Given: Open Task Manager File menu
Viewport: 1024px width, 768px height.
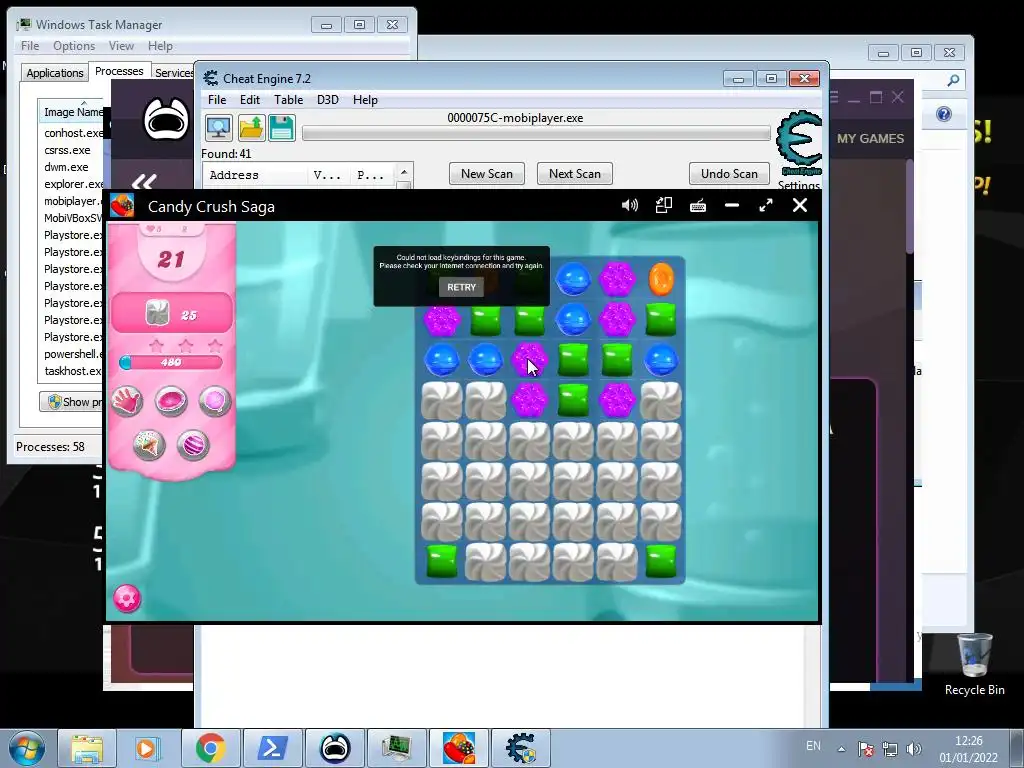Looking at the screenshot, I should point(29,46).
